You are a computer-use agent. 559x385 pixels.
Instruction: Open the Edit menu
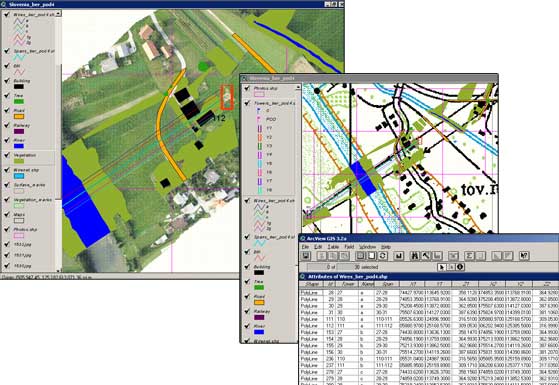tap(318, 247)
